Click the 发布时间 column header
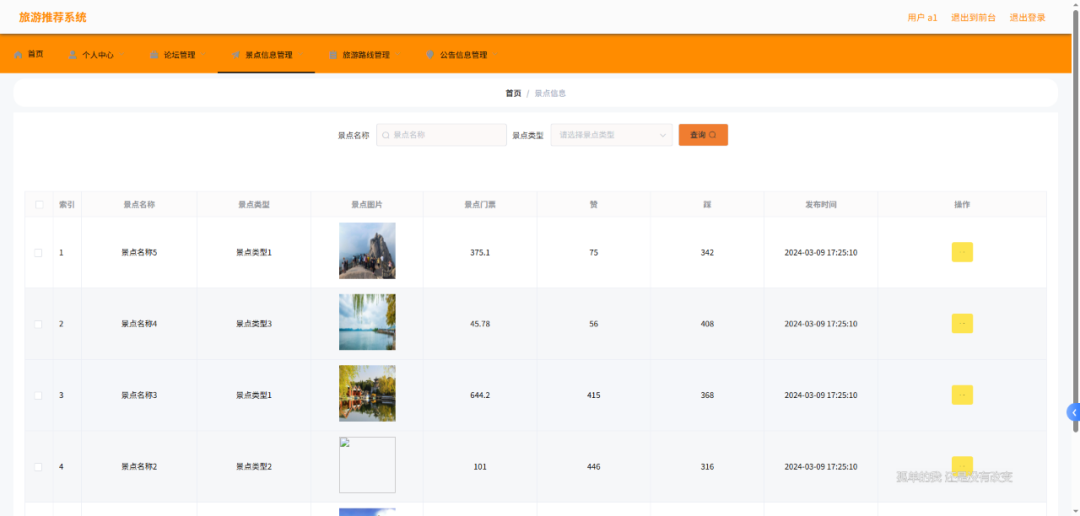Viewport: 1080px width, 516px height. [821, 205]
